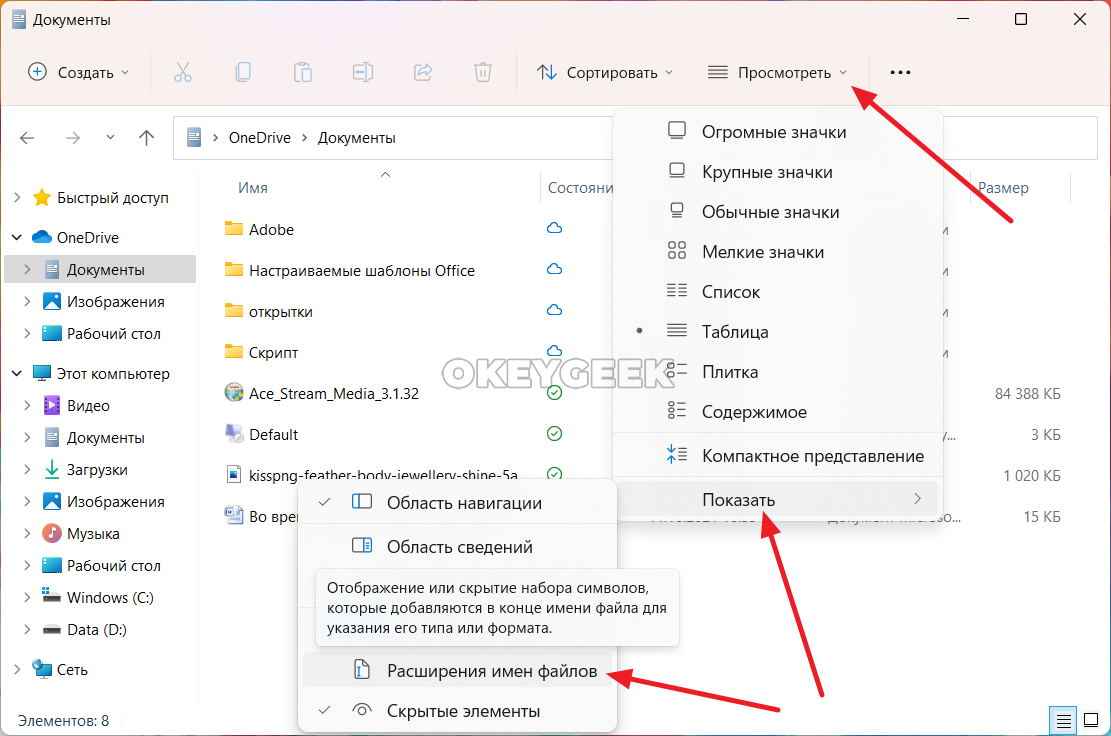Click the Default file icon

pyautogui.click(x=234, y=434)
